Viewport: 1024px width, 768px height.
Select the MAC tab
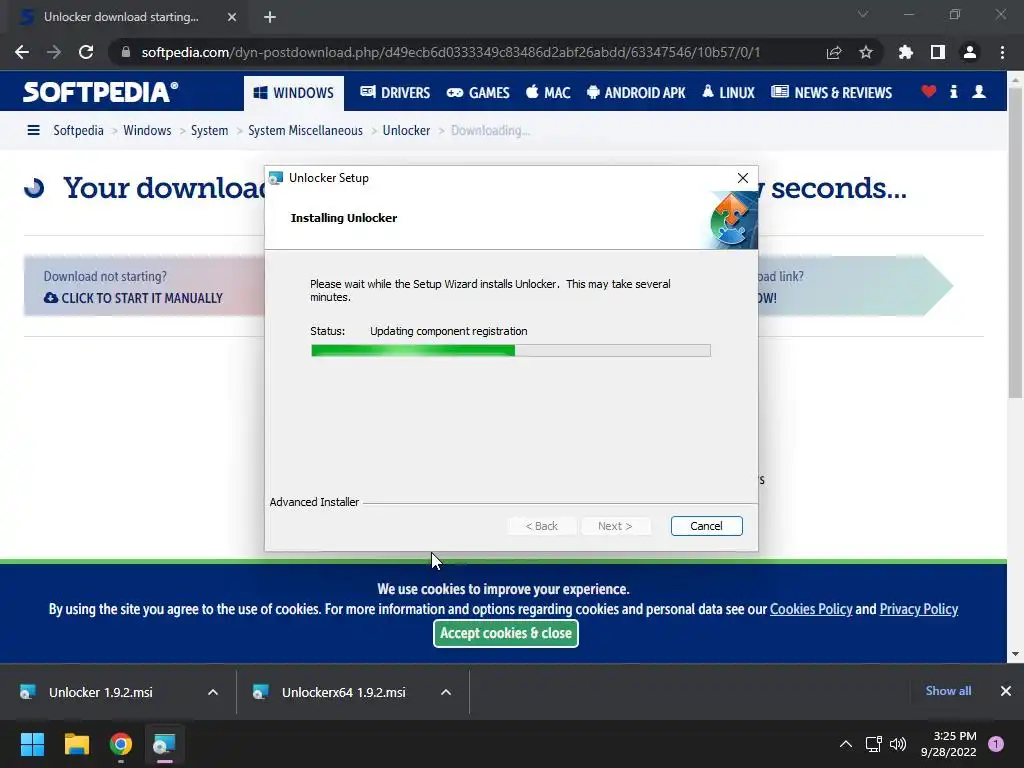click(x=548, y=93)
